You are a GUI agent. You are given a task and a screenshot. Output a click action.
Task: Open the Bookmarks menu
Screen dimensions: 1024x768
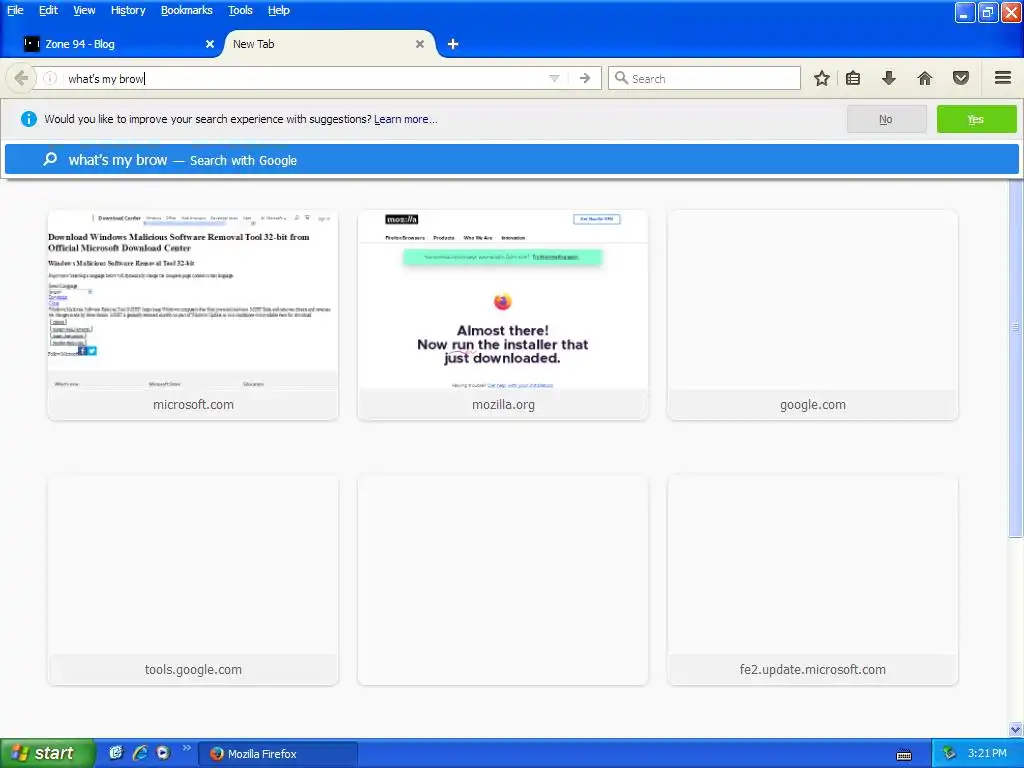point(187,10)
